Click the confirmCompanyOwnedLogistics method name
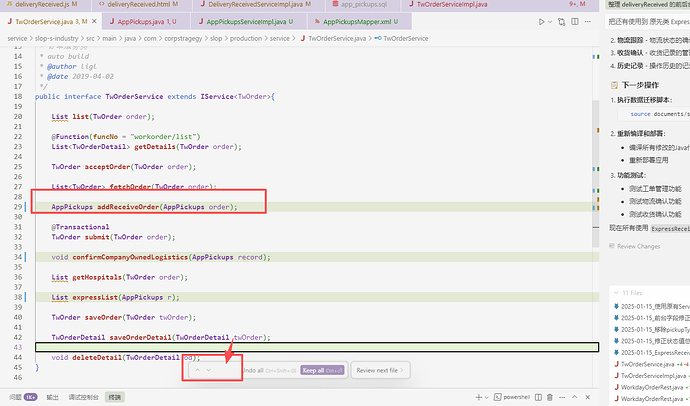Image resolution: width=690 pixels, height=406 pixels. pos(130,257)
